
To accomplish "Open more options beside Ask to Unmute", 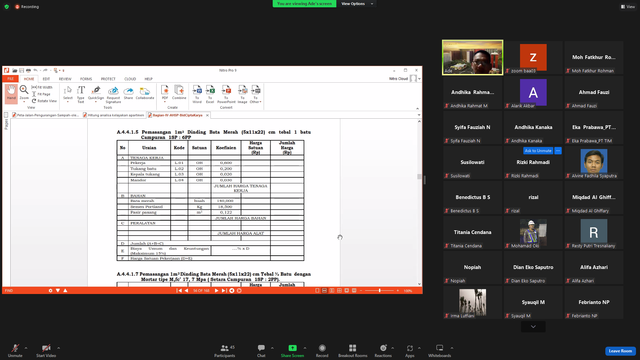I will click(x=558, y=151).
